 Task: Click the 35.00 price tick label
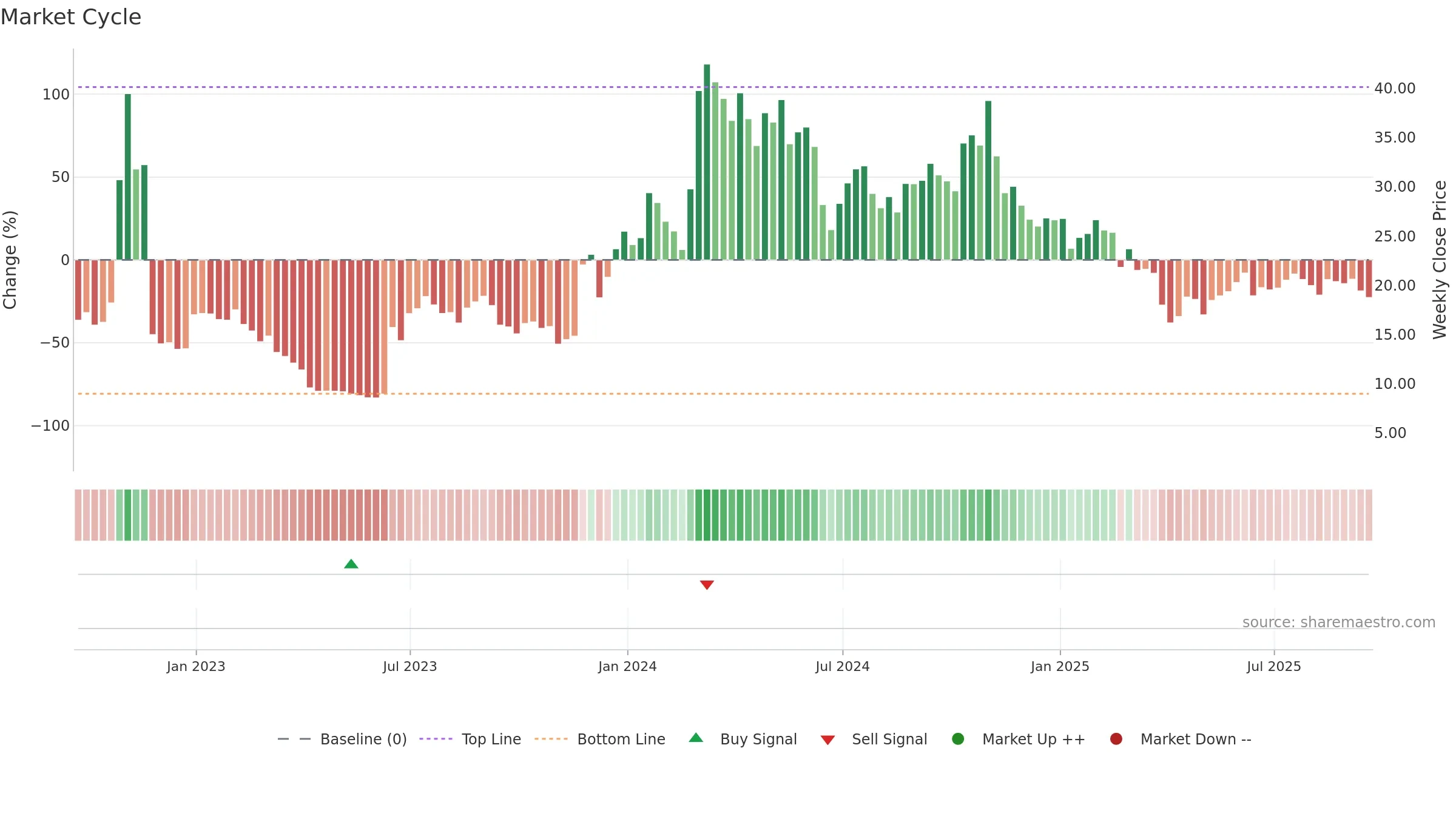(1395, 138)
